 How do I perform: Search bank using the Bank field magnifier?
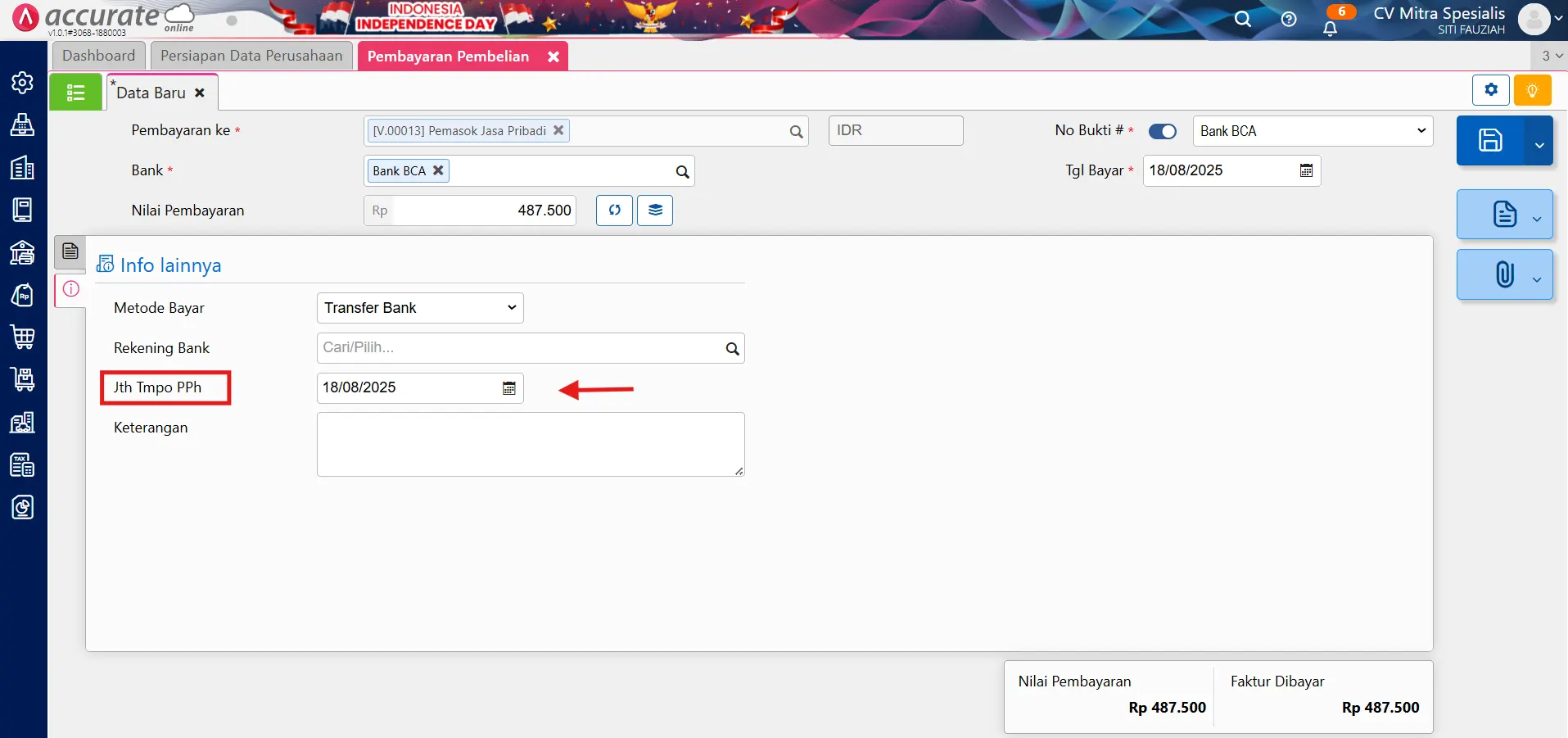[682, 171]
